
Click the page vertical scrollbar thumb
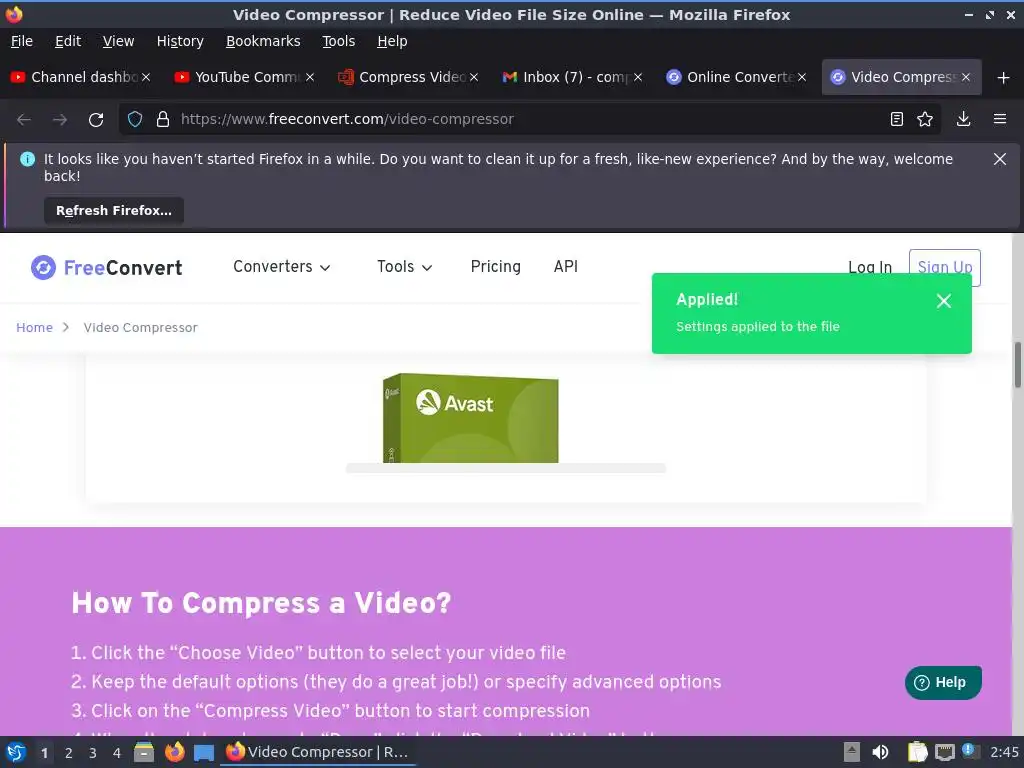coord(1017,364)
